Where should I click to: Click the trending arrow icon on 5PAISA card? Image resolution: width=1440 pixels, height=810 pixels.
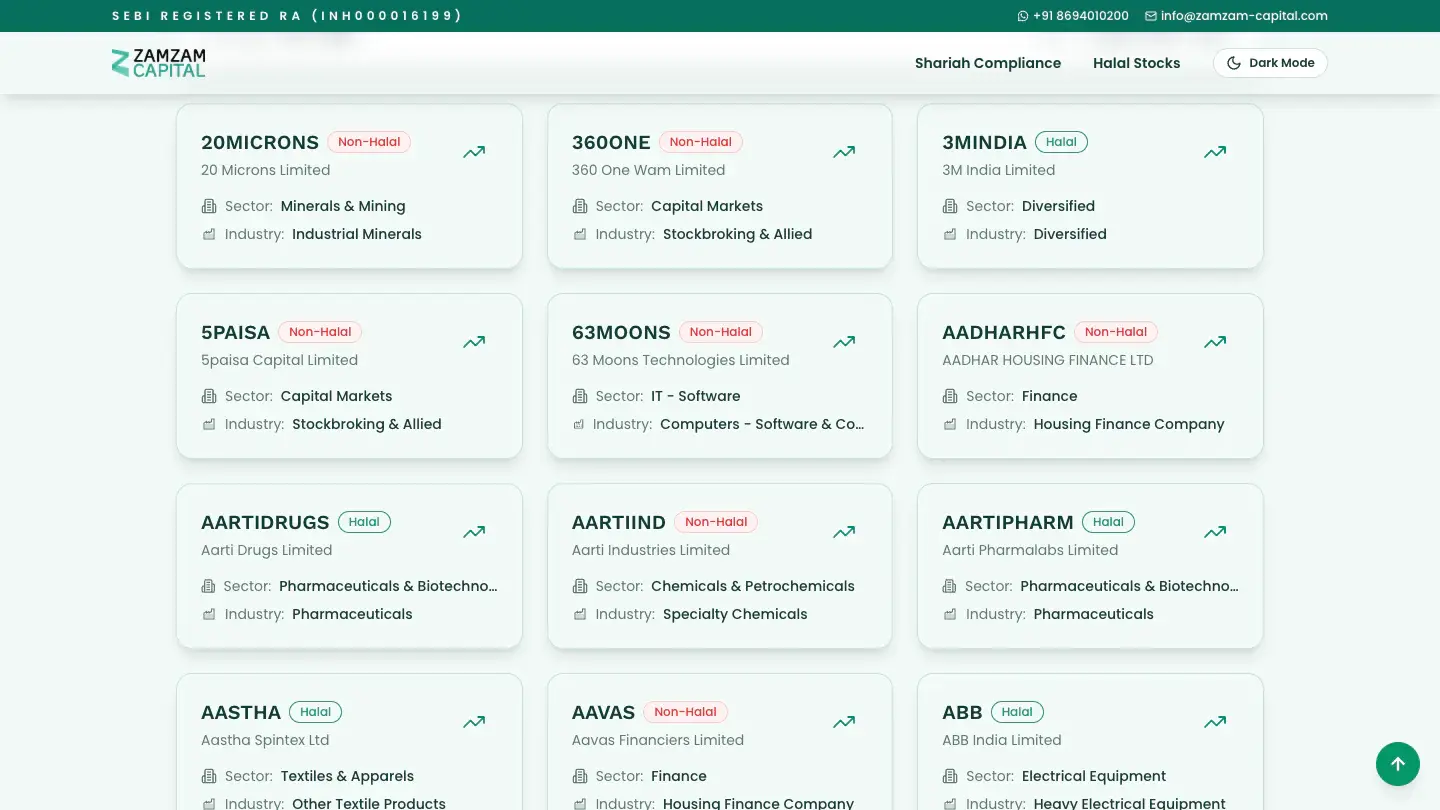tap(474, 342)
